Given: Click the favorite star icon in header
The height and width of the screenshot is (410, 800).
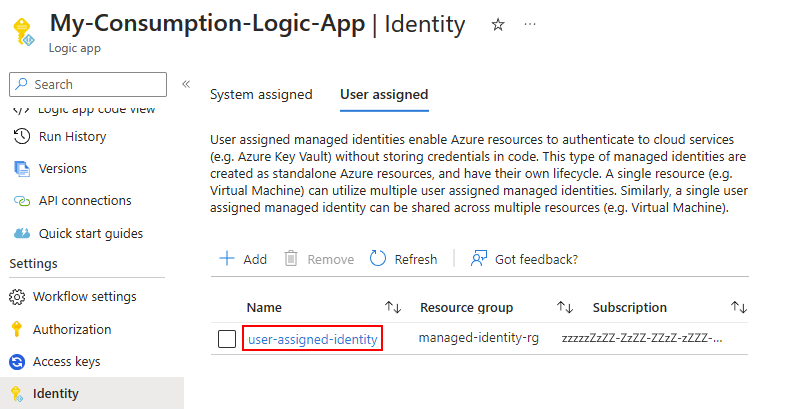Looking at the screenshot, I should [498, 24].
